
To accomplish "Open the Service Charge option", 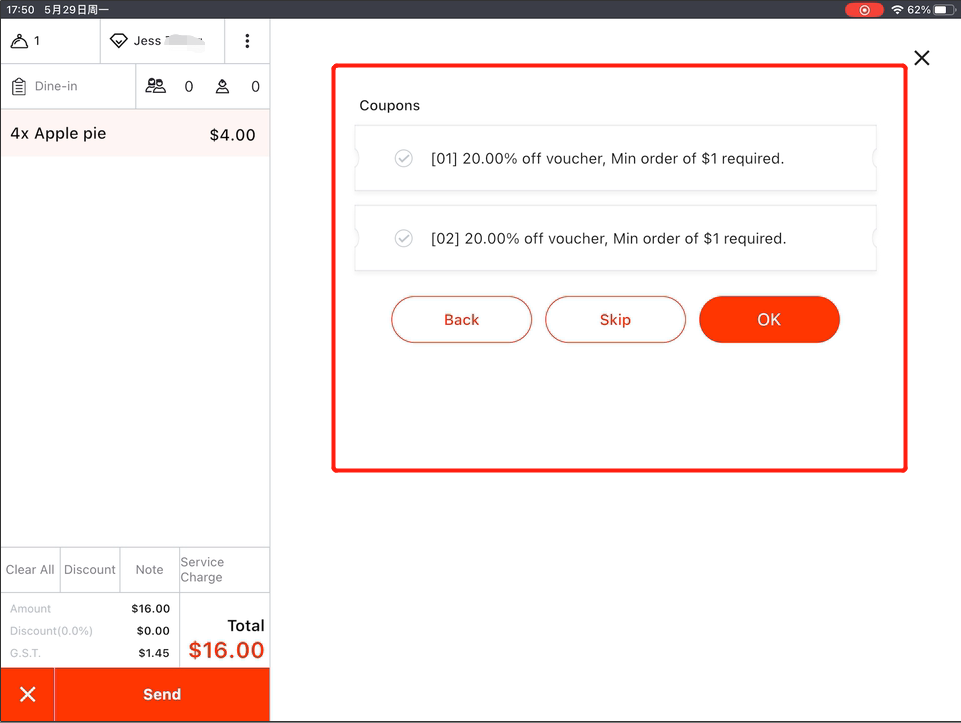I will click(x=202, y=570).
